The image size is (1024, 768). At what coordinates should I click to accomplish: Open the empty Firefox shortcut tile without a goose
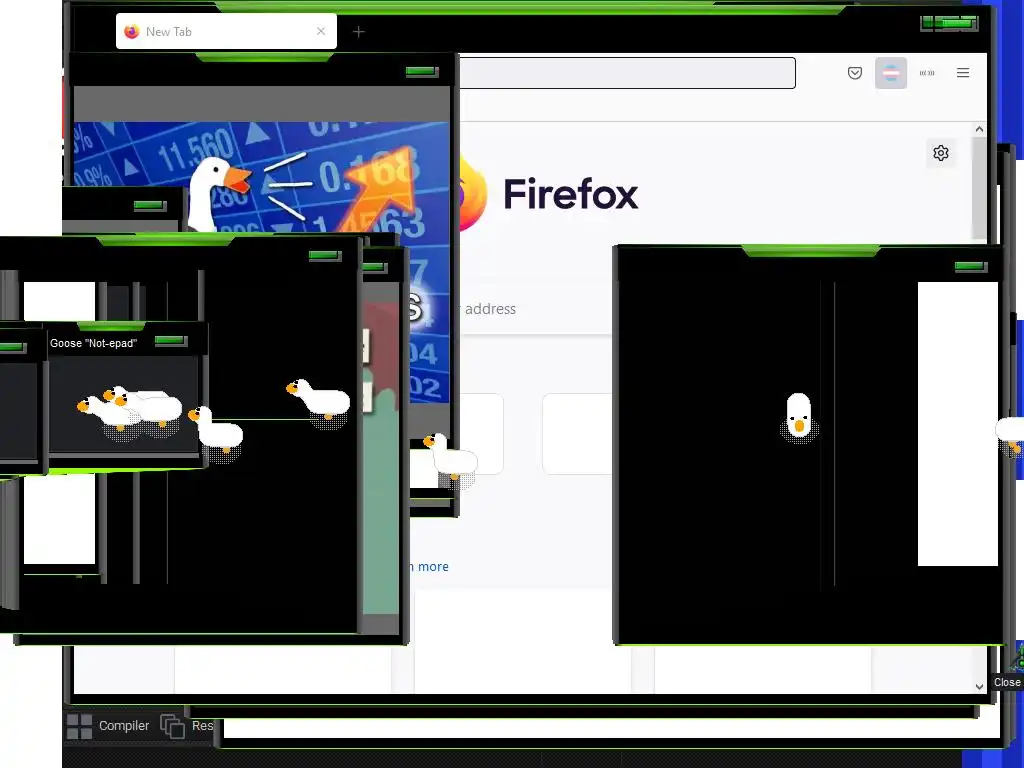[x=577, y=434]
